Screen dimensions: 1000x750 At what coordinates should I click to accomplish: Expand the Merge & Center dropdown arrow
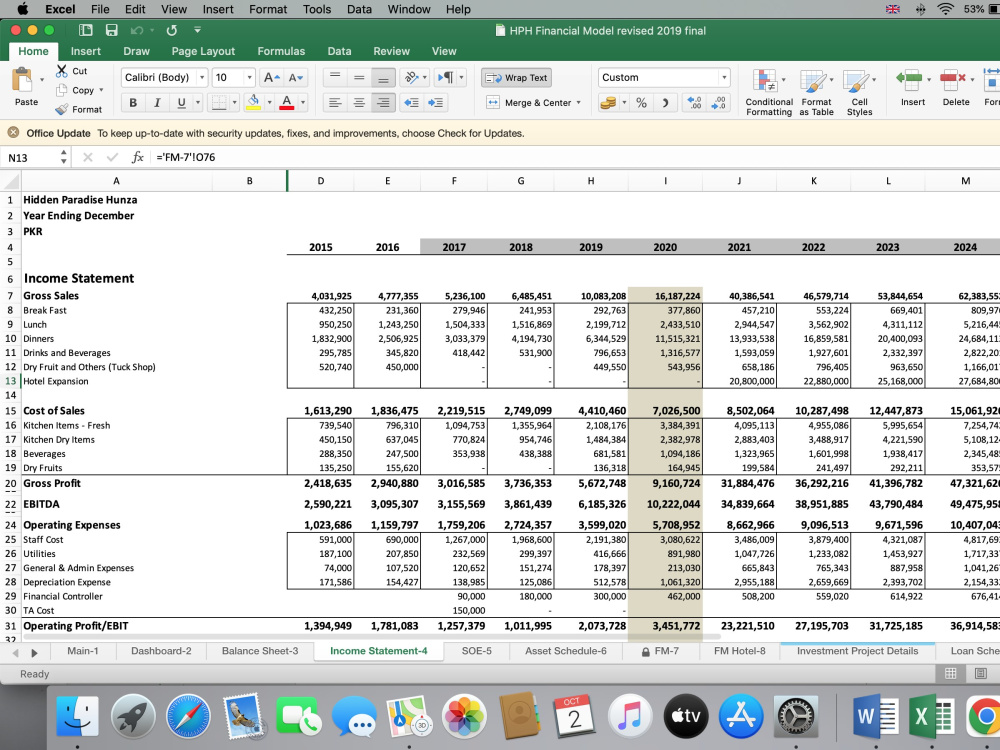(x=578, y=103)
